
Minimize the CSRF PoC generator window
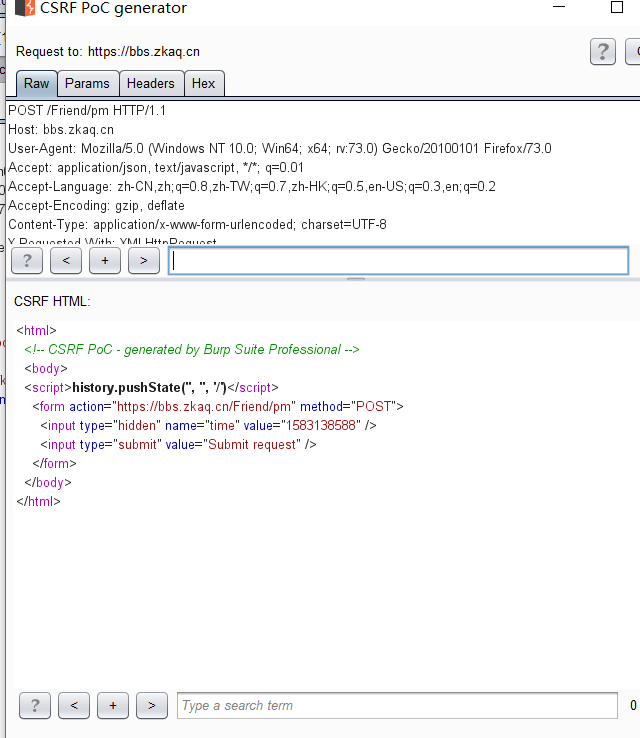coord(559,7)
